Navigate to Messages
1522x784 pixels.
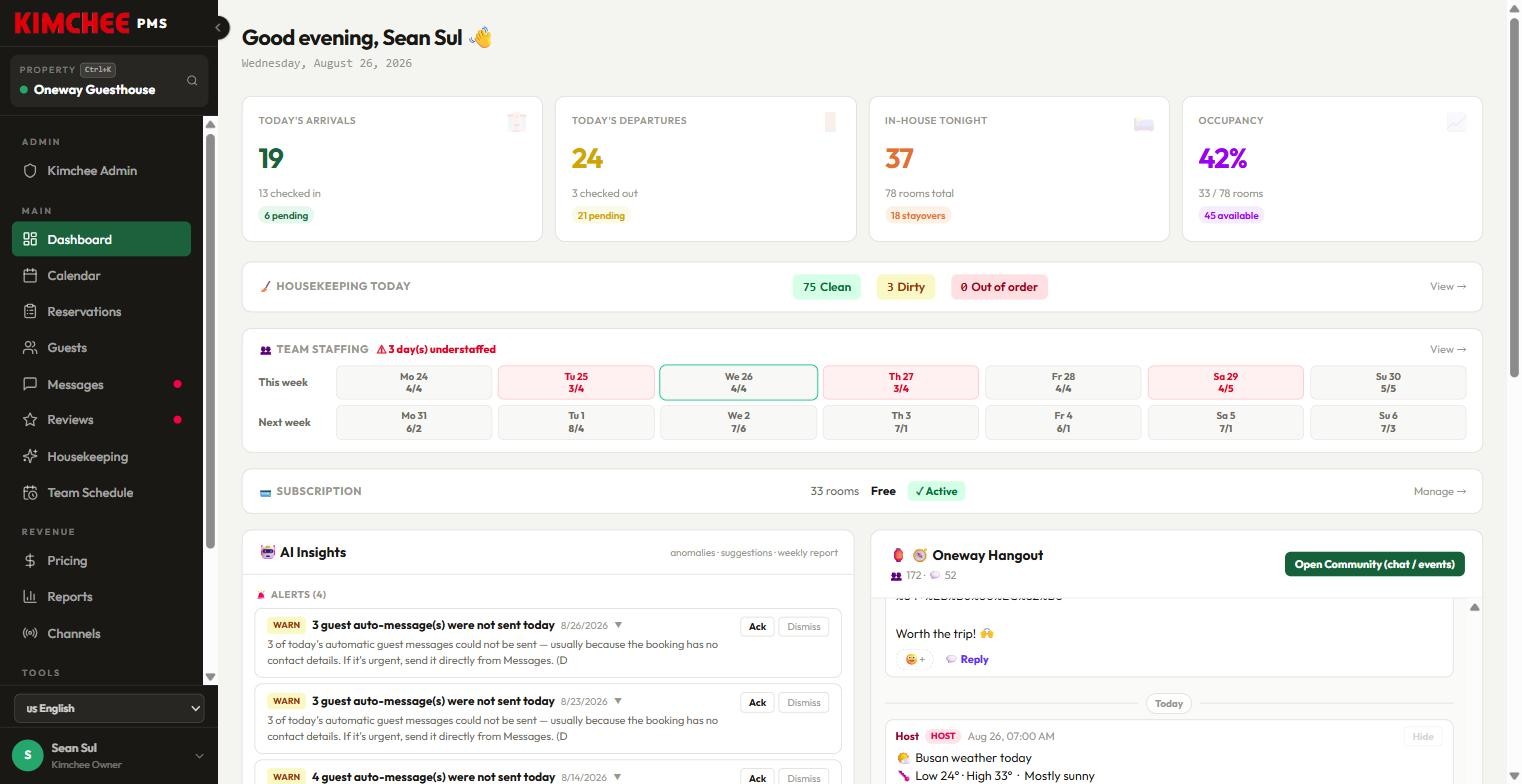(x=101, y=384)
